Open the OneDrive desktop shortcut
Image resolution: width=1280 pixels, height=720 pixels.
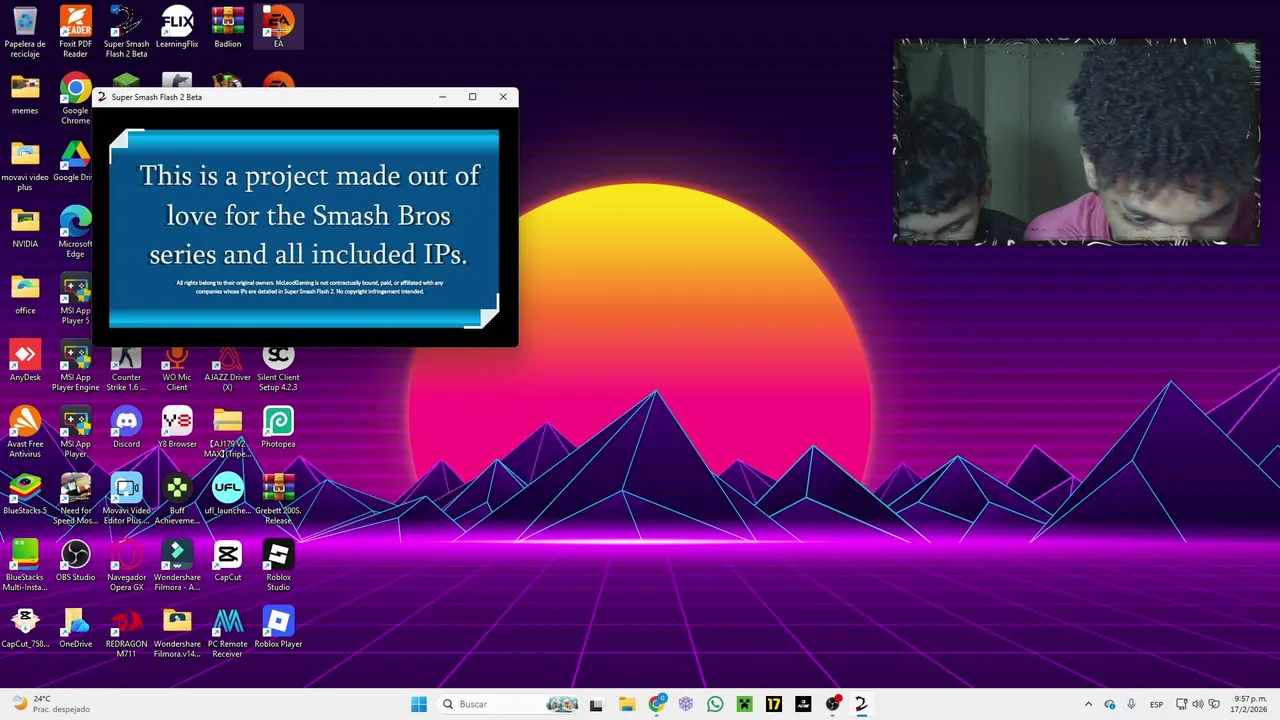pos(75,628)
